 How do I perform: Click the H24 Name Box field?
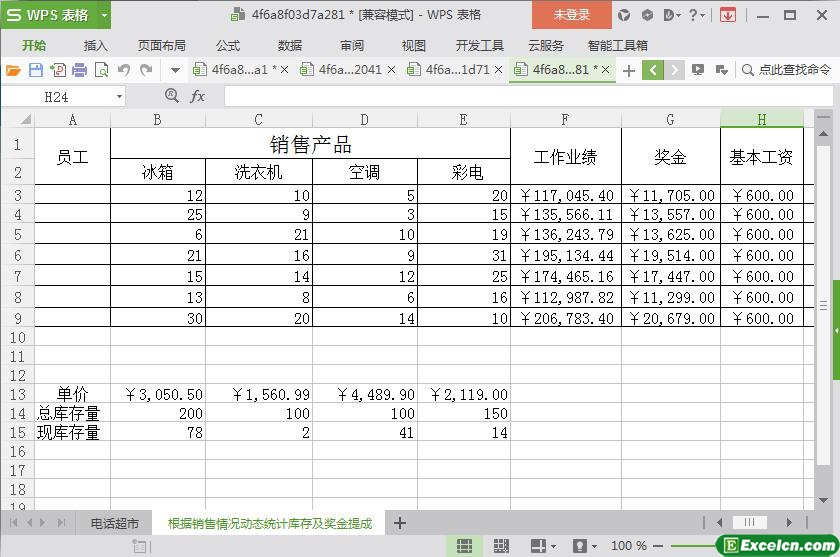(x=56, y=97)
